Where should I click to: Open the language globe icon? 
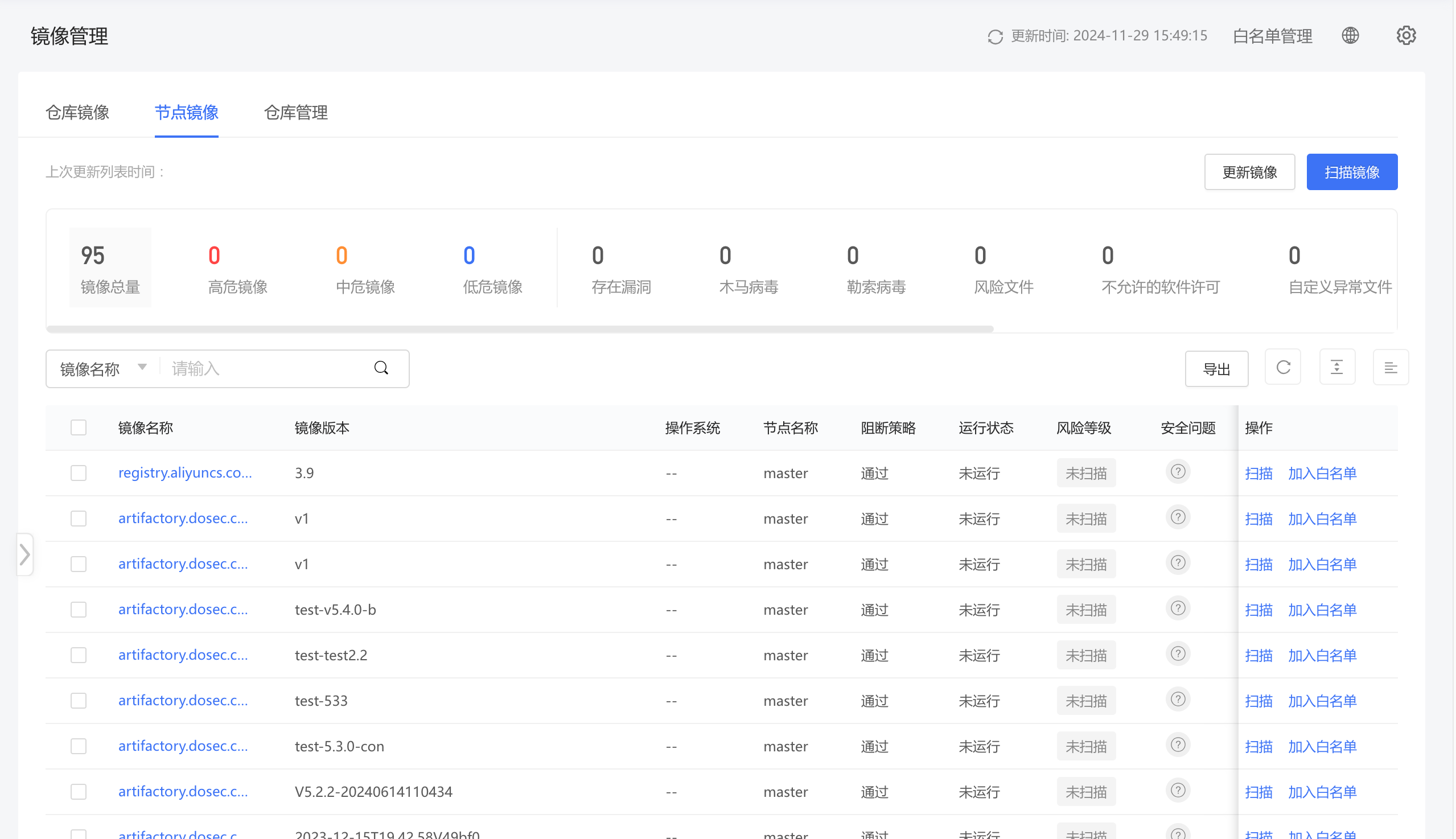[1350, 36]
